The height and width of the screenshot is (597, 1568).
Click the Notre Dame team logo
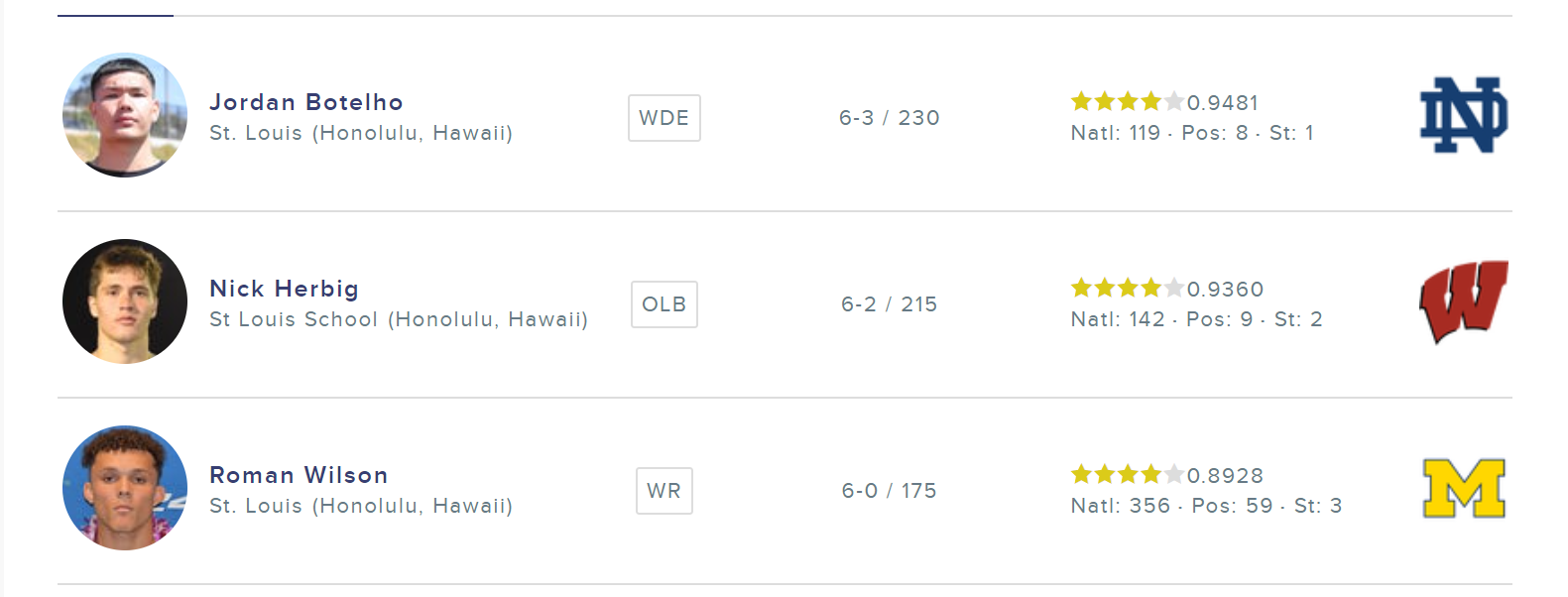point(1464,115)
